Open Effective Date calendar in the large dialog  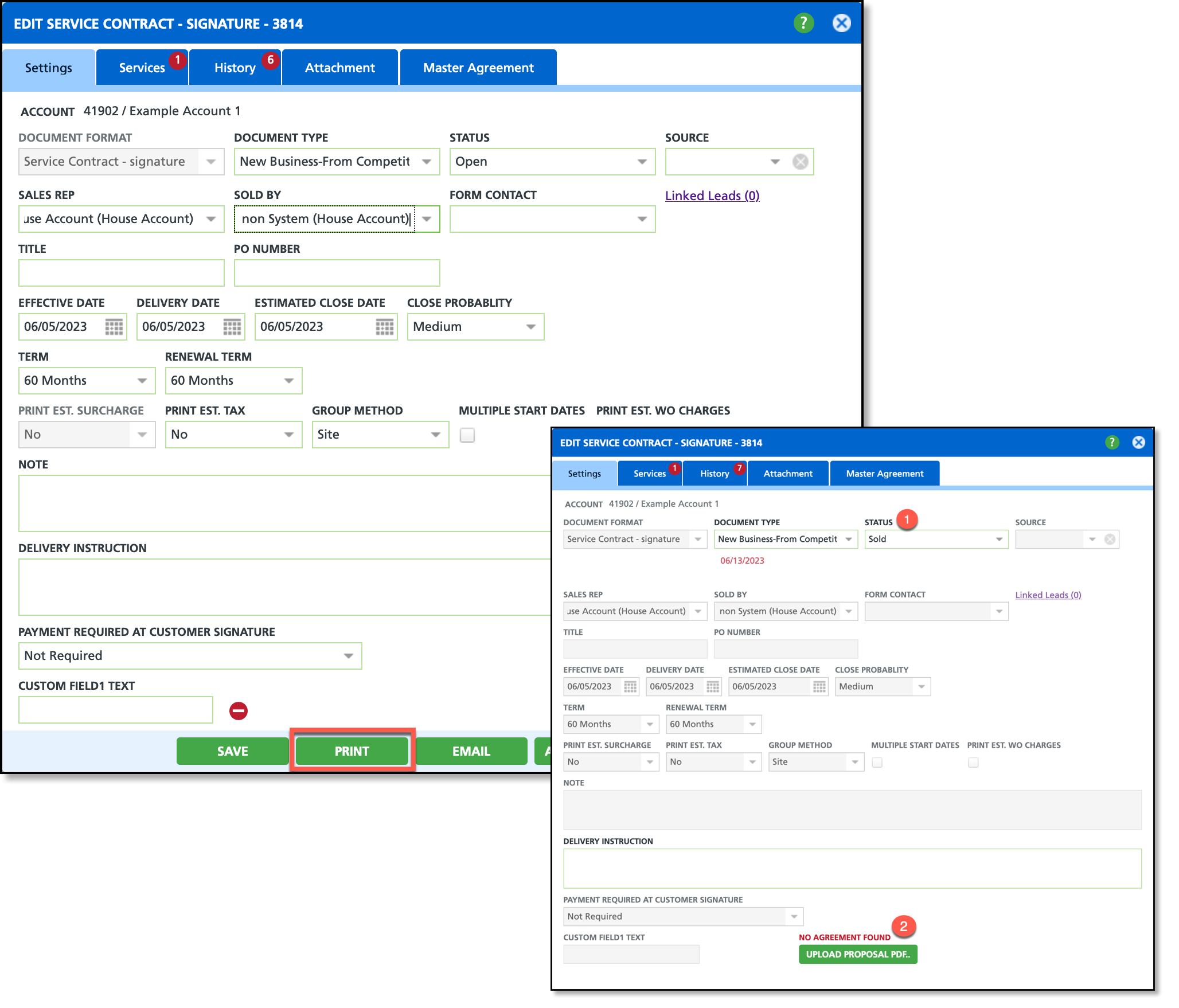(114, 327)
